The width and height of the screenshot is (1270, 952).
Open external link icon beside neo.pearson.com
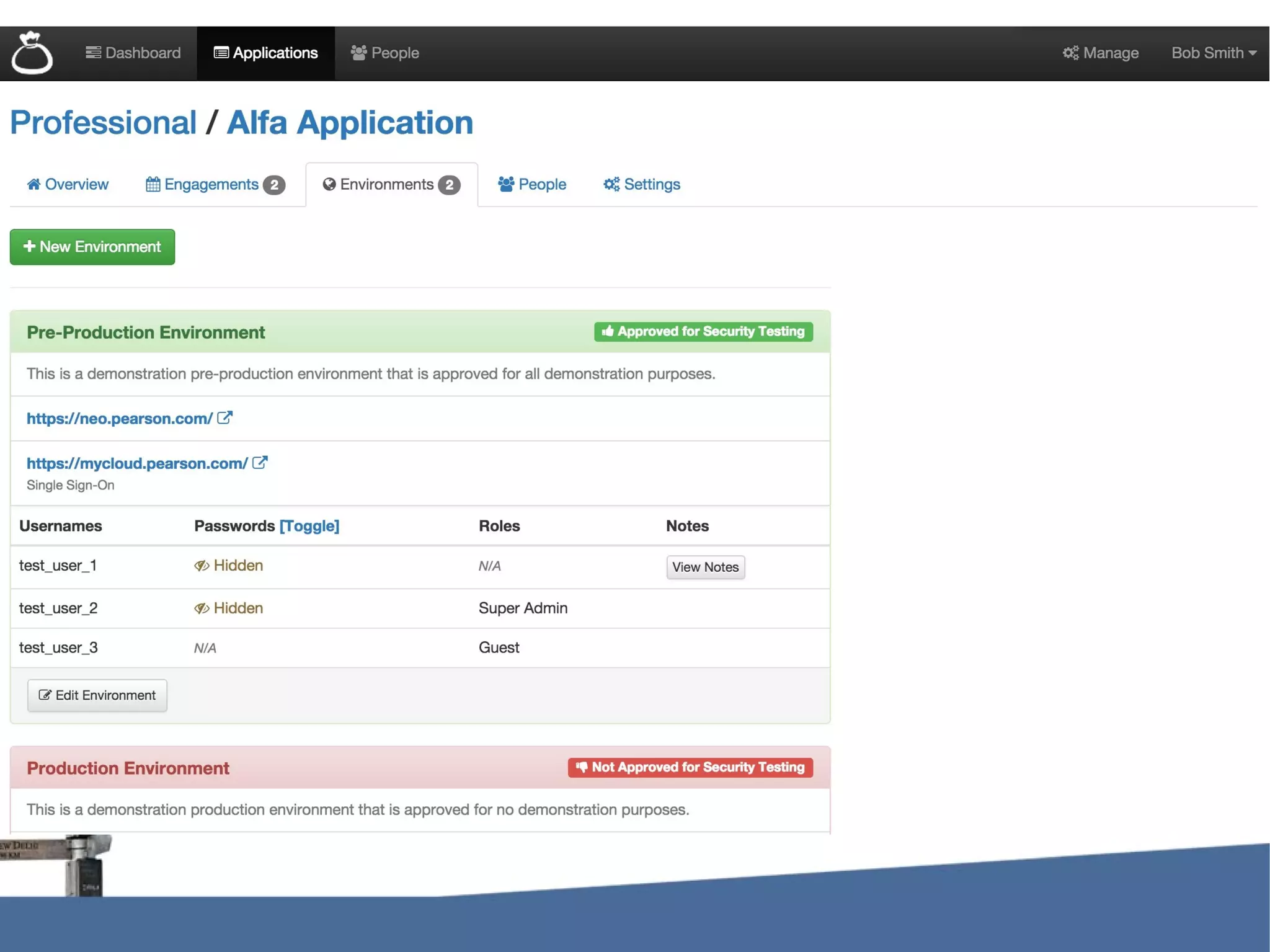pyautogui.click(x=224, y=418)
